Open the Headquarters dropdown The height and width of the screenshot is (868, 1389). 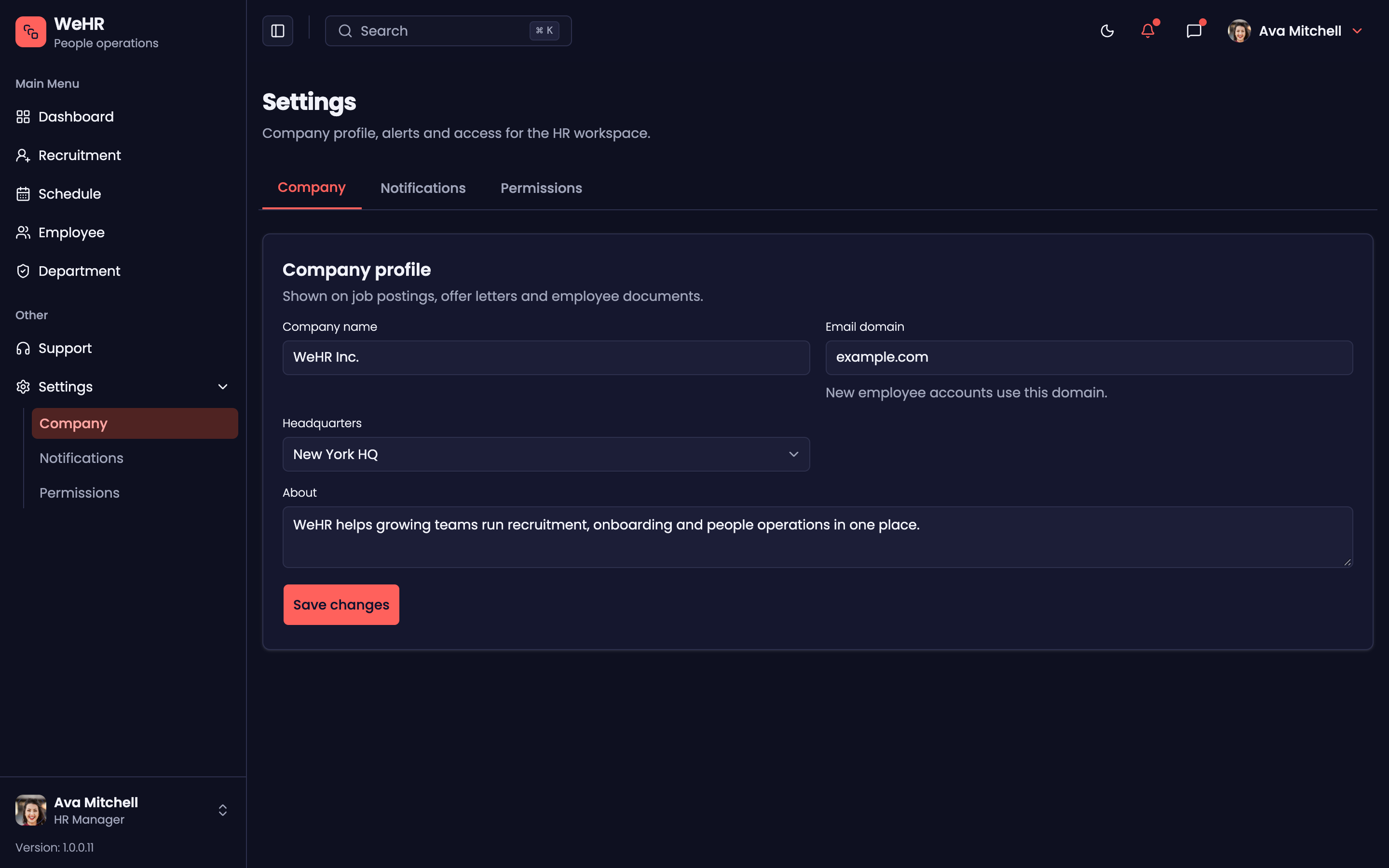click(546, 454)
